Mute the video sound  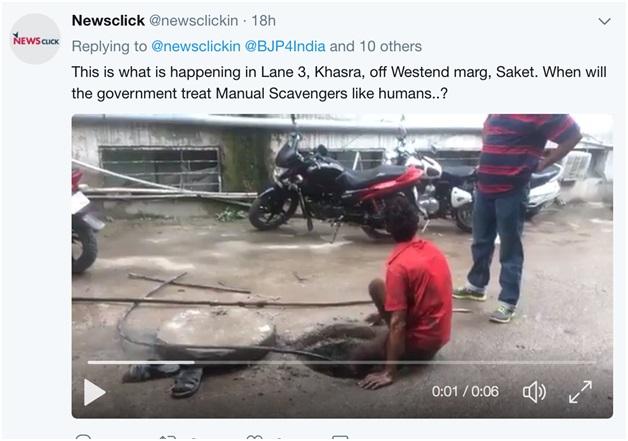click(534, 391)
